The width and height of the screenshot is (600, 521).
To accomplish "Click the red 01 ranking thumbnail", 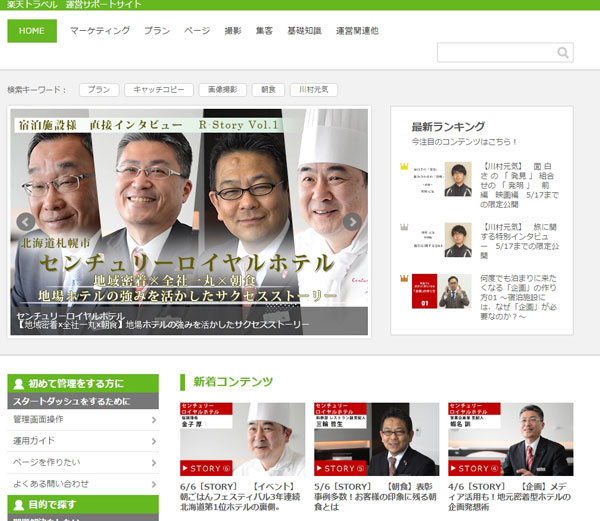I will (442, 291).
